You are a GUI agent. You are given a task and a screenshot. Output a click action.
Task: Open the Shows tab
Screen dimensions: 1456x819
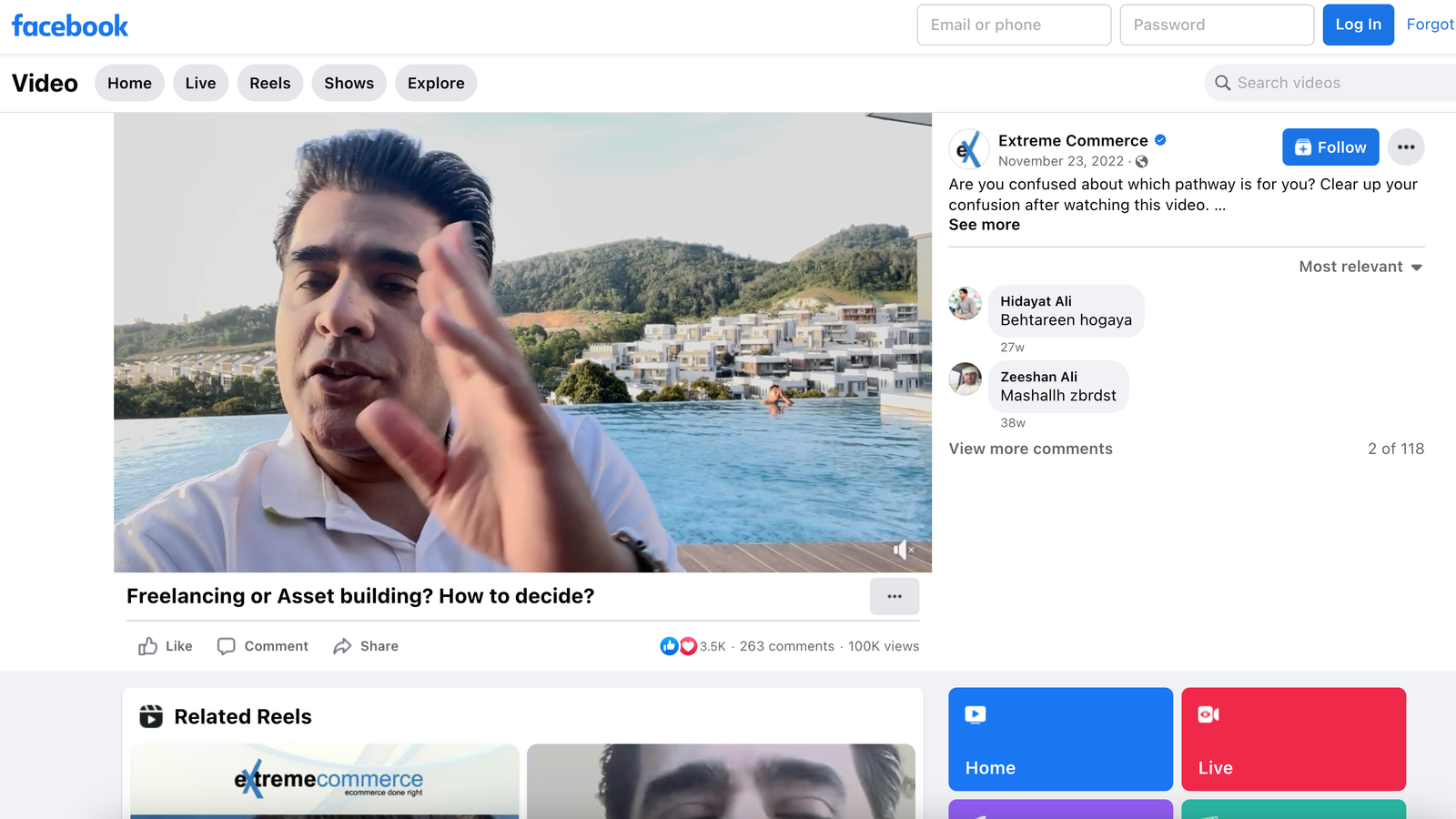pyautogui.click(x=349, y=83)
